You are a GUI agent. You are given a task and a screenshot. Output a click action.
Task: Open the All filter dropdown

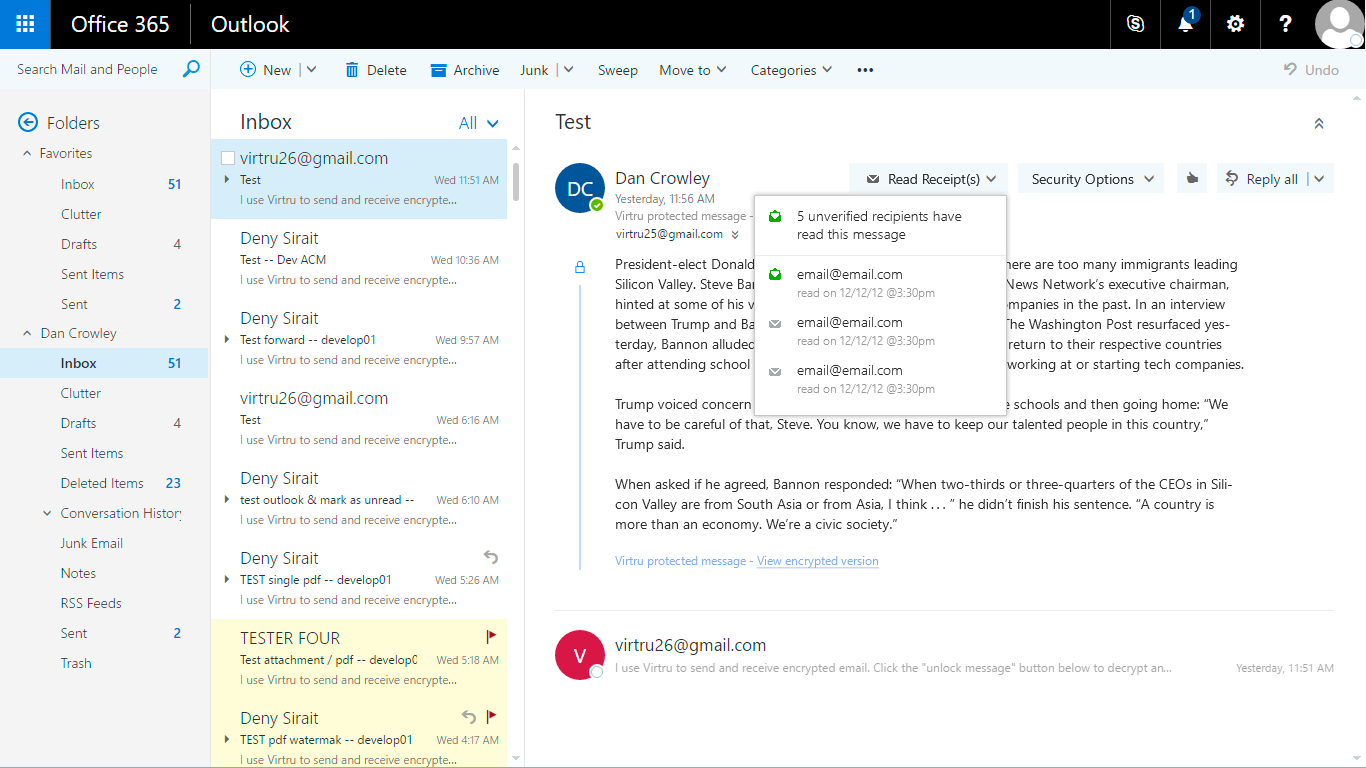tap(478, 123)
